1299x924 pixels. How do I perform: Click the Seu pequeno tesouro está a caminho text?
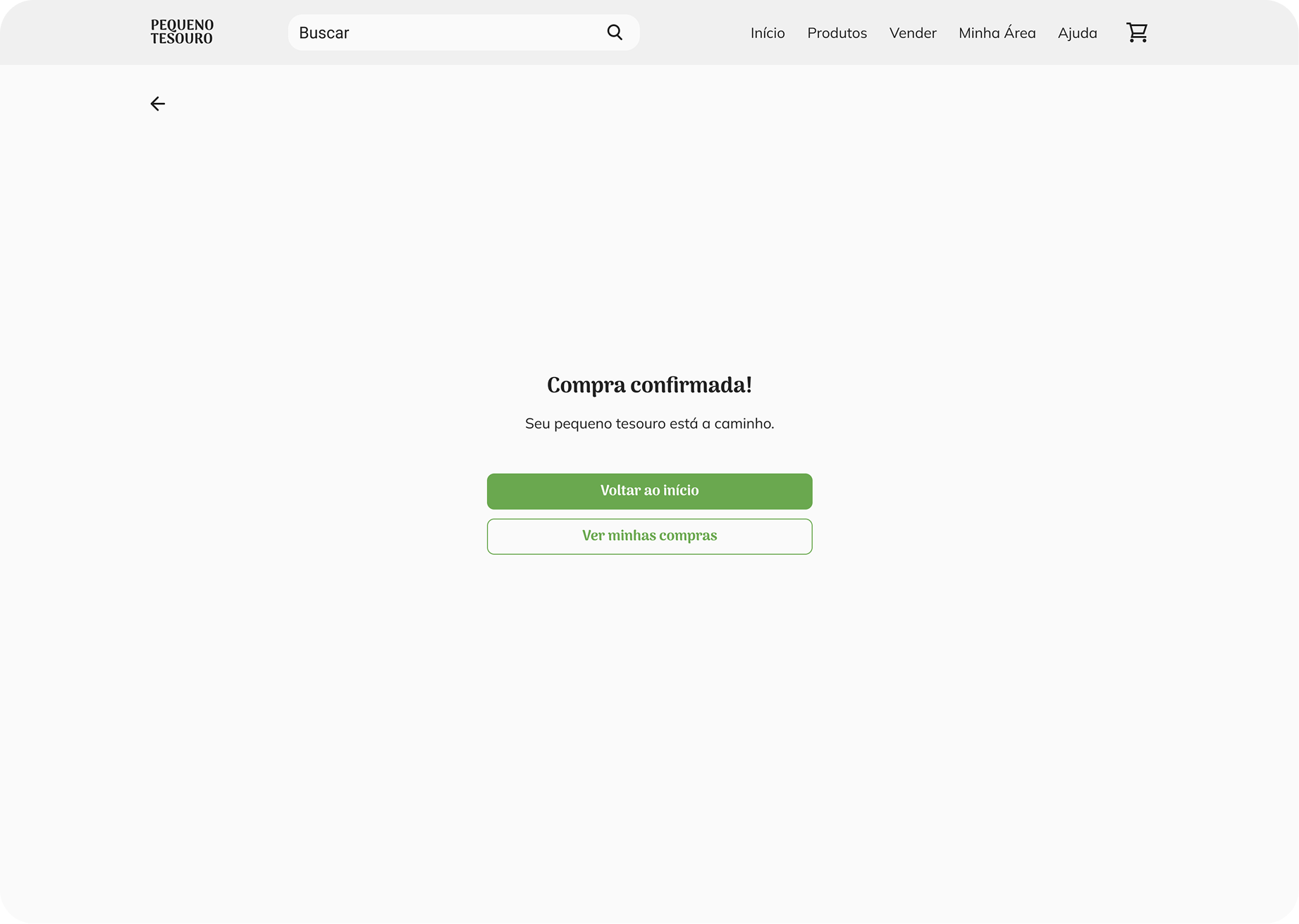pos(649,424)
